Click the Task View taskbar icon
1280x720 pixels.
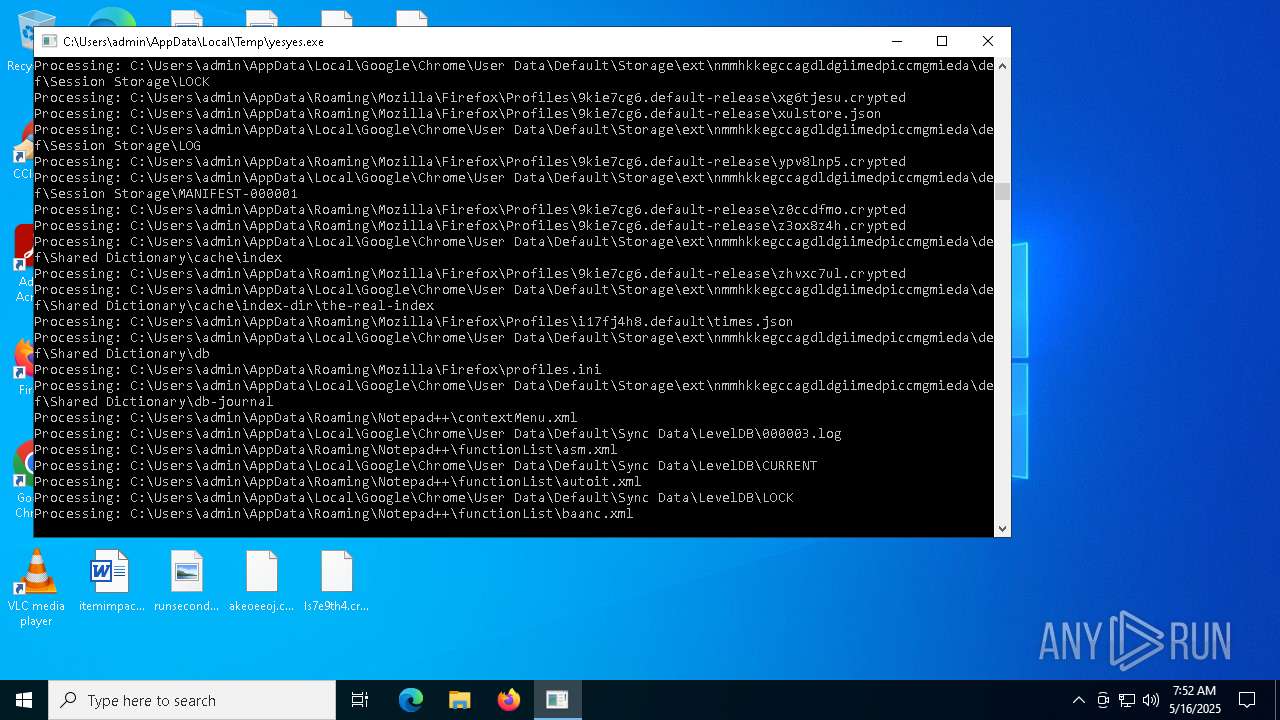pos(360,700)
